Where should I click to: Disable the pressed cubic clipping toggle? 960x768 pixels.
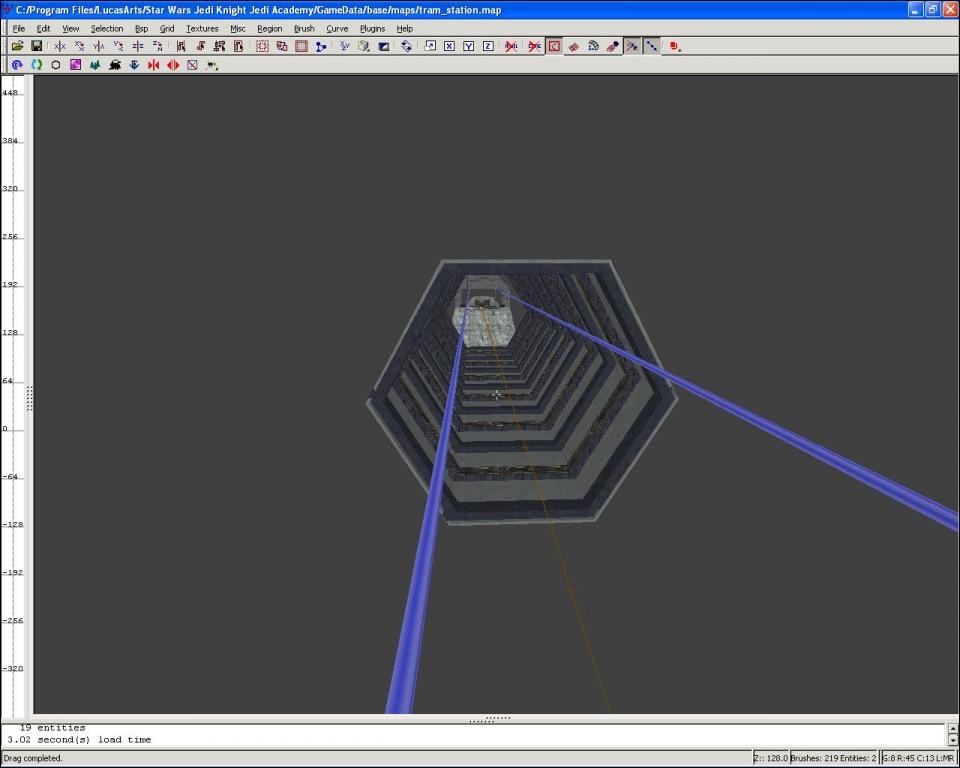[x=554, y=46]
